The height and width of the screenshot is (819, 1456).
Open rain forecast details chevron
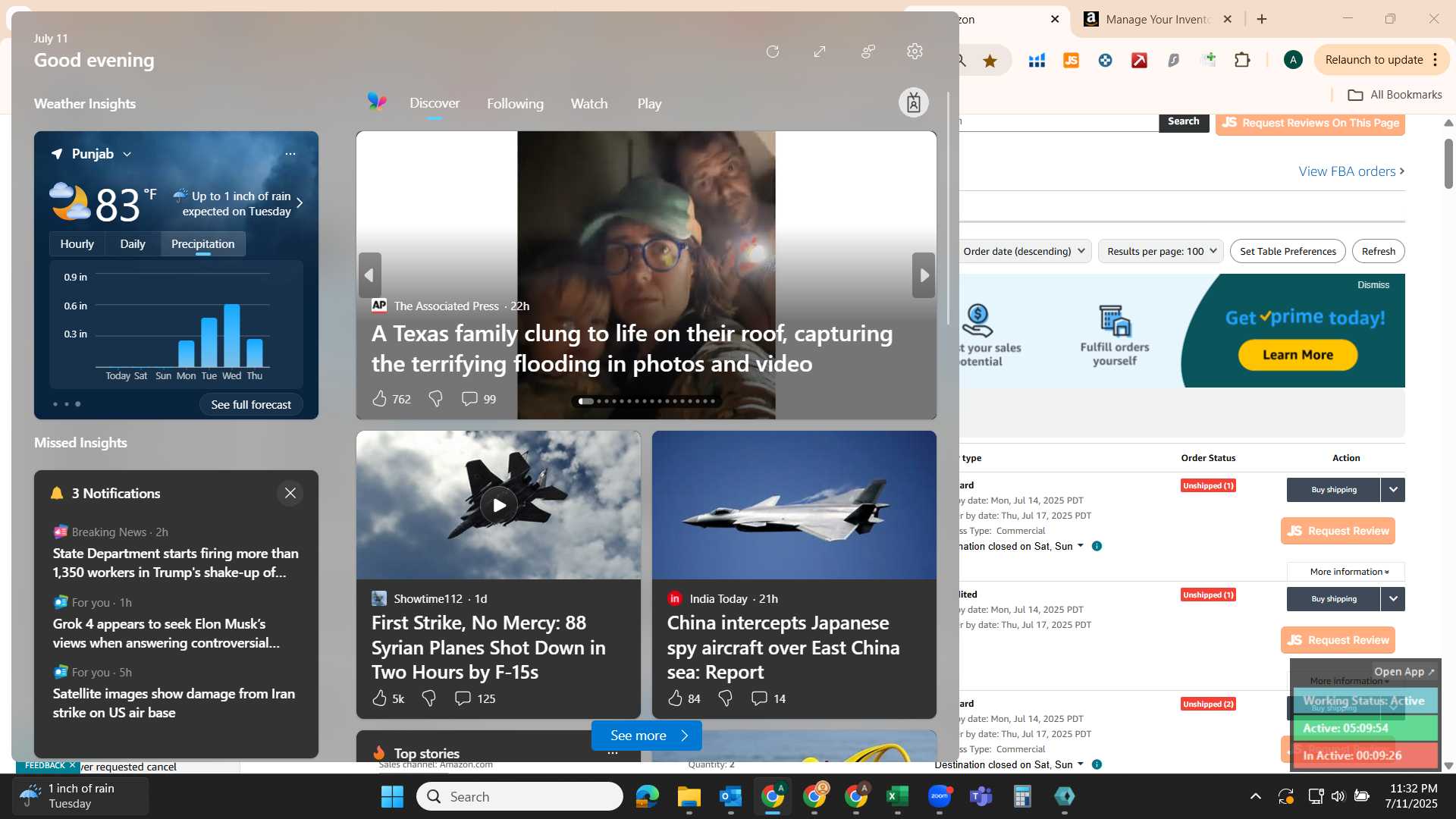(300, 203)
